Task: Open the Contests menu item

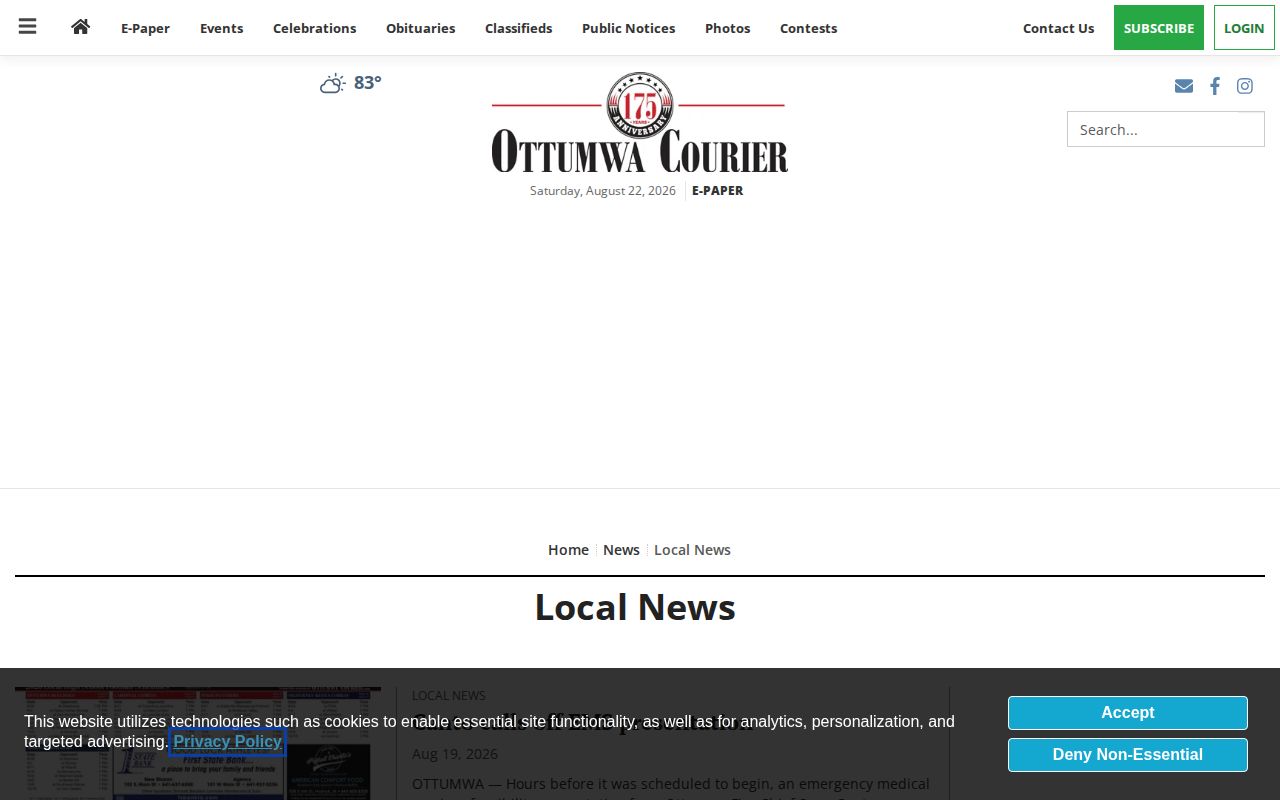Action: [808, 28]
